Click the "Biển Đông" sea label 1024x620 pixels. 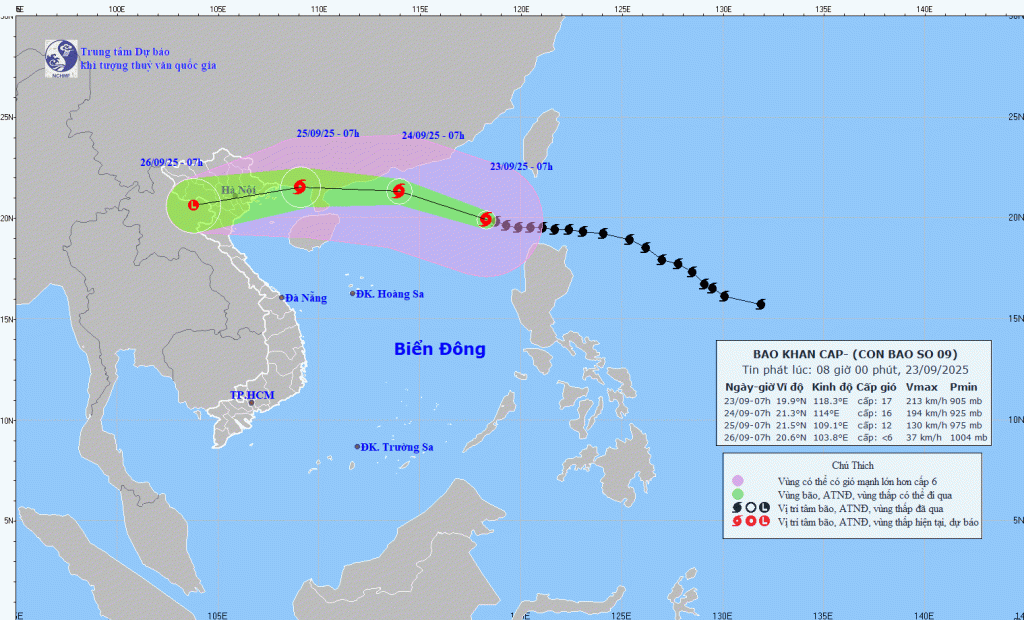(439, 349)
